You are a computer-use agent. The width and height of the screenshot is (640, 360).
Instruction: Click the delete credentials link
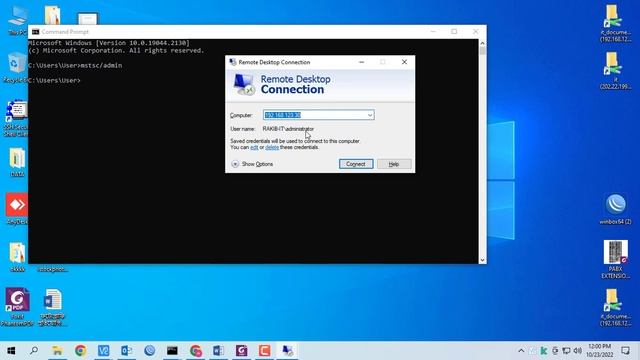tap(272, 147)
